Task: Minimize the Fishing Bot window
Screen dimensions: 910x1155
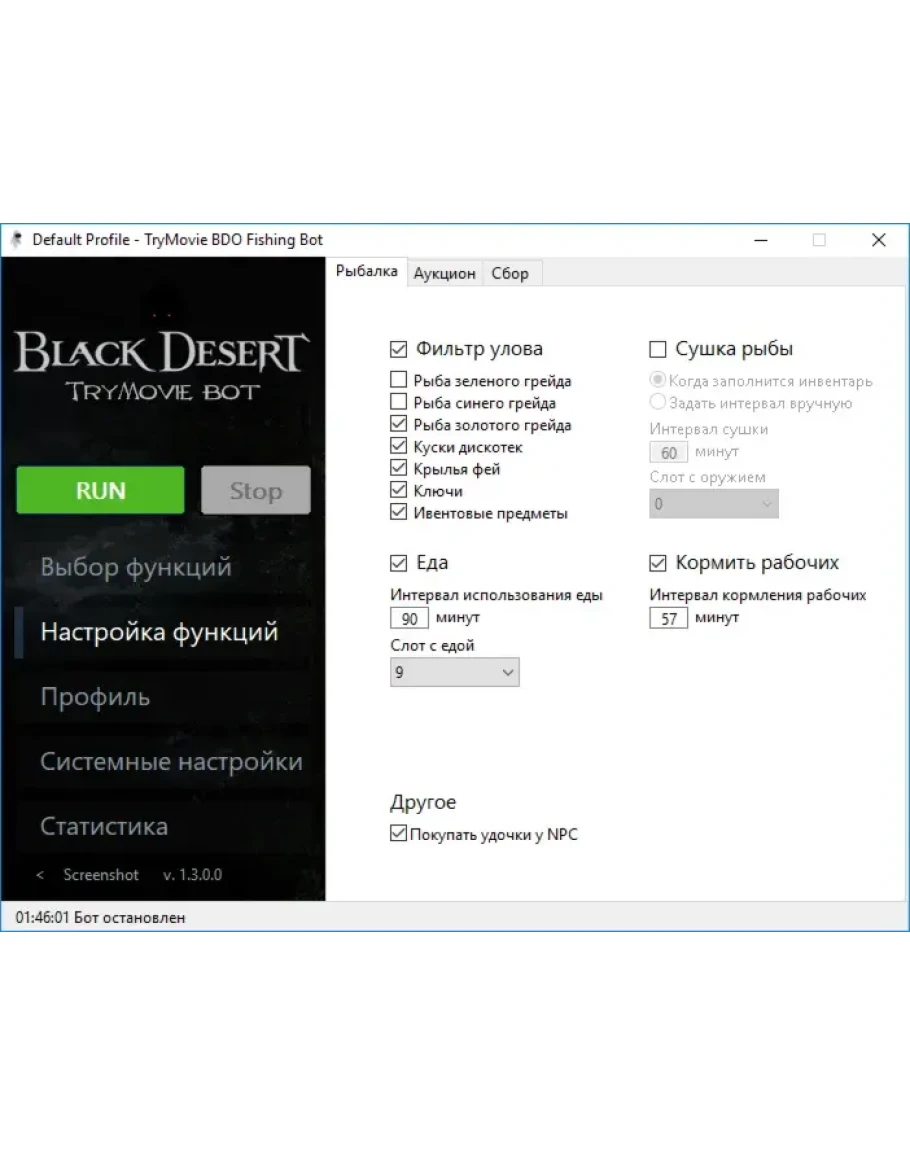Action: (761, 240)
